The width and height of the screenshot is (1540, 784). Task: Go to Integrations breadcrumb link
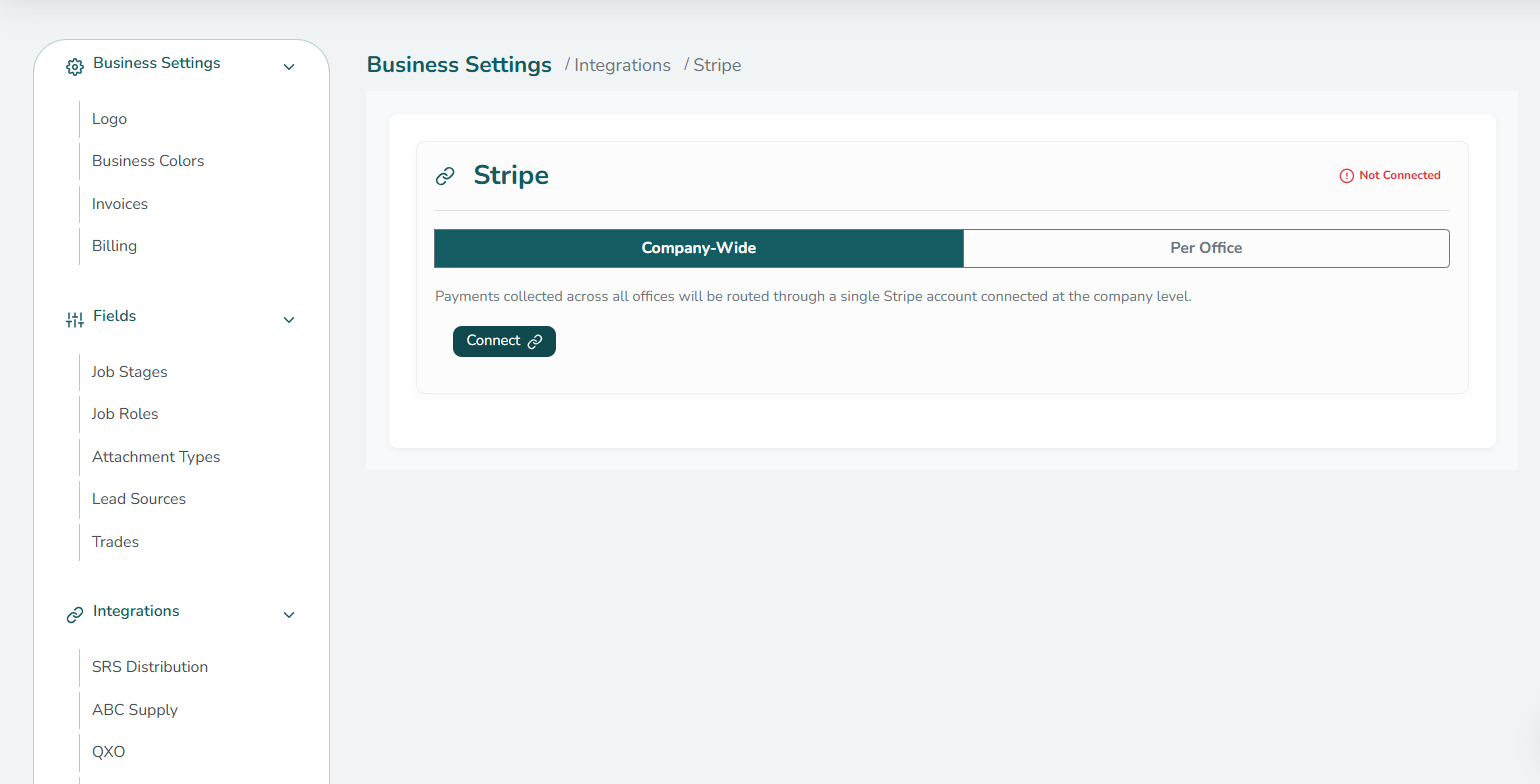622,65
